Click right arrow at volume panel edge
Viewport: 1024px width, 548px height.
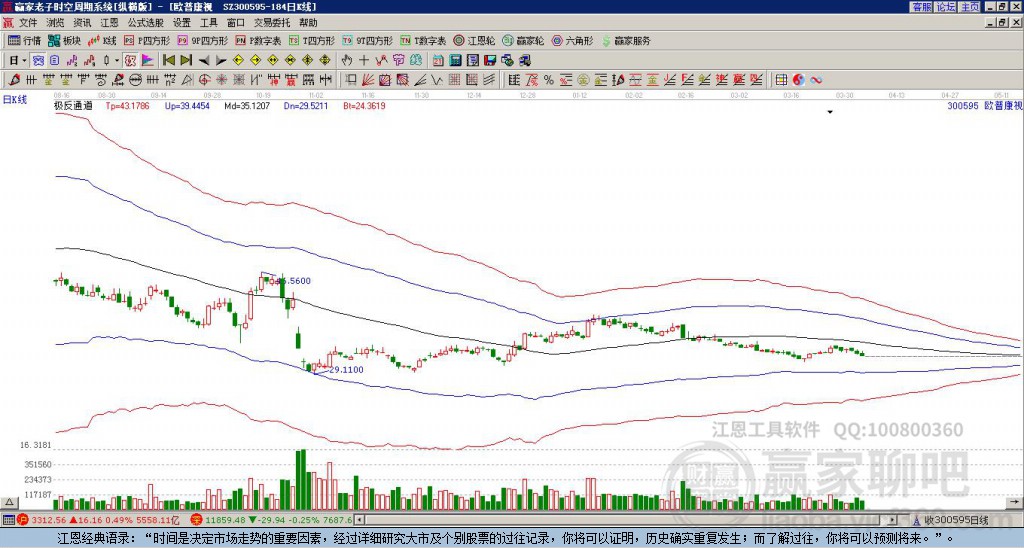(x=1014, y=502)
